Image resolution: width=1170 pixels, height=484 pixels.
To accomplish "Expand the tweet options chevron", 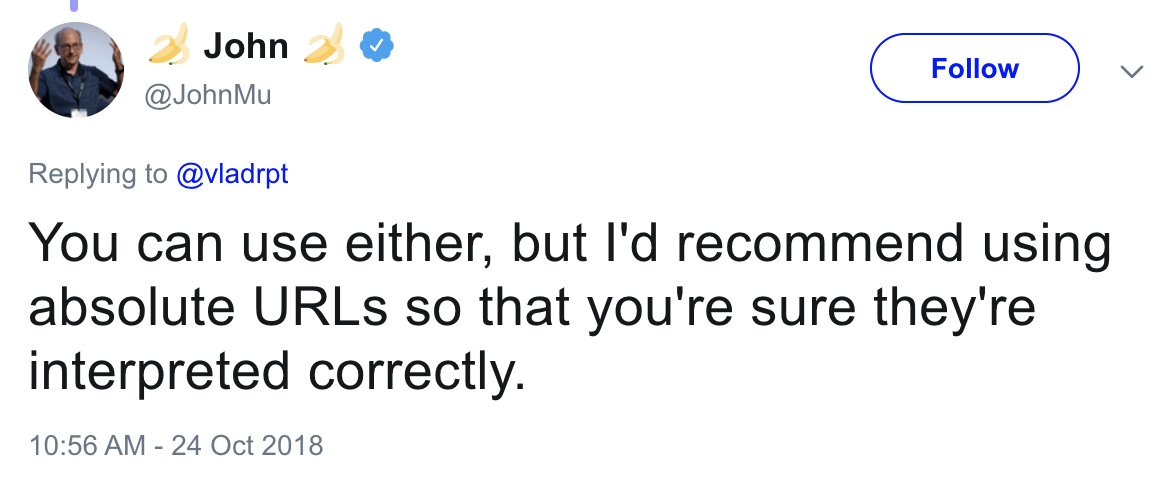I will point(1131,71).
